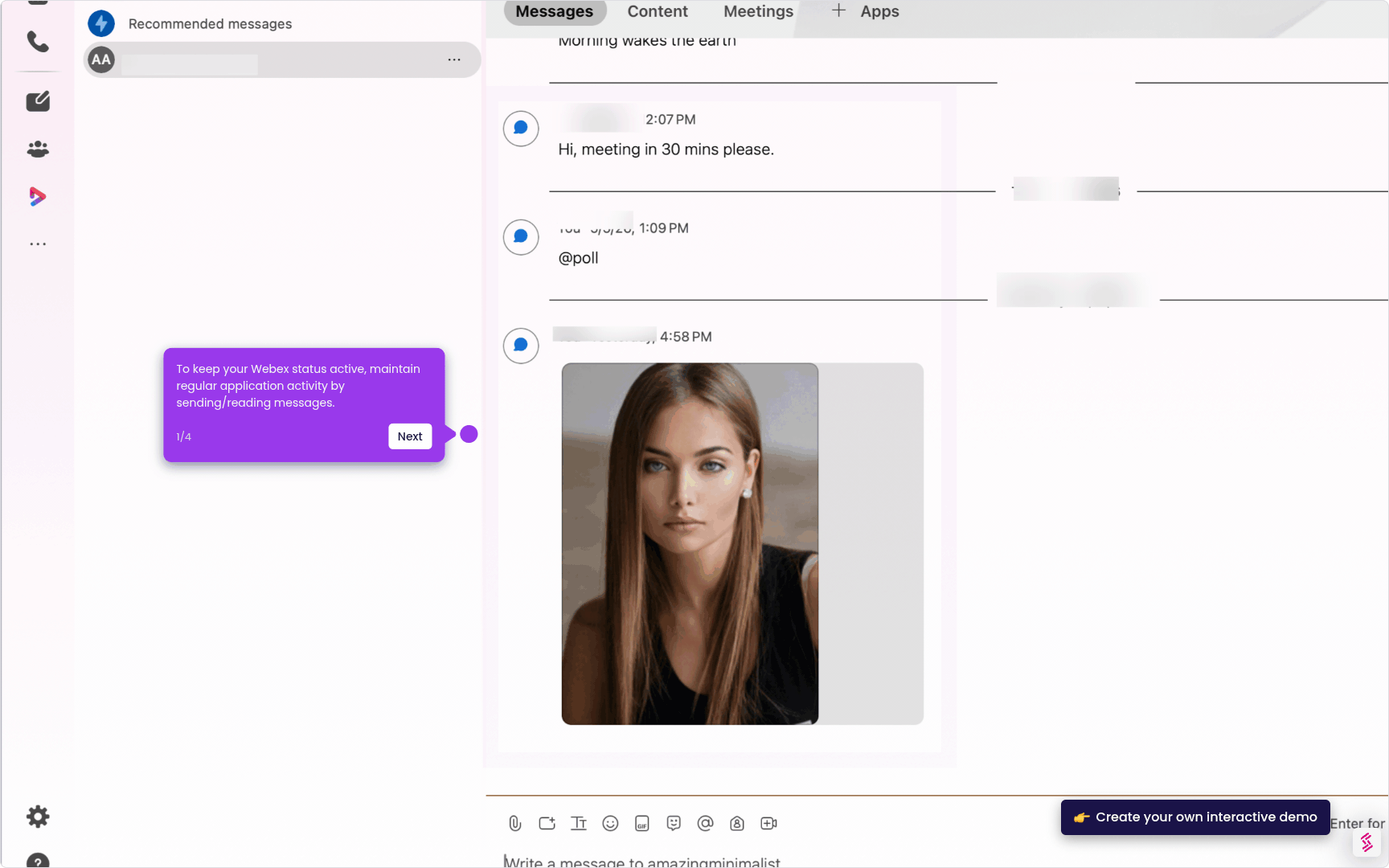This screenshot has height=868, width=1389.
Task: Switch to the Meetings tab
Action: tap(758, 11)
